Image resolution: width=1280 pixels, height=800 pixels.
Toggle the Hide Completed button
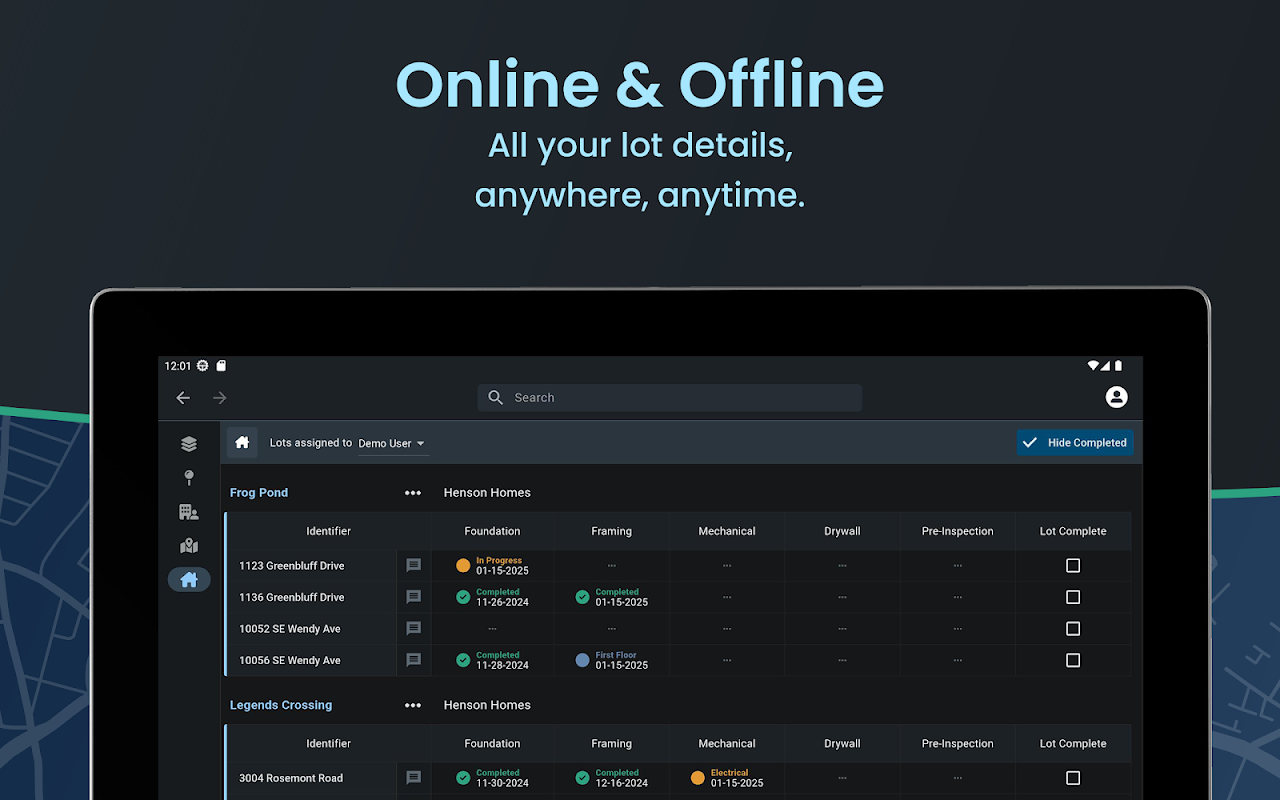click(x=1075, y=443)
